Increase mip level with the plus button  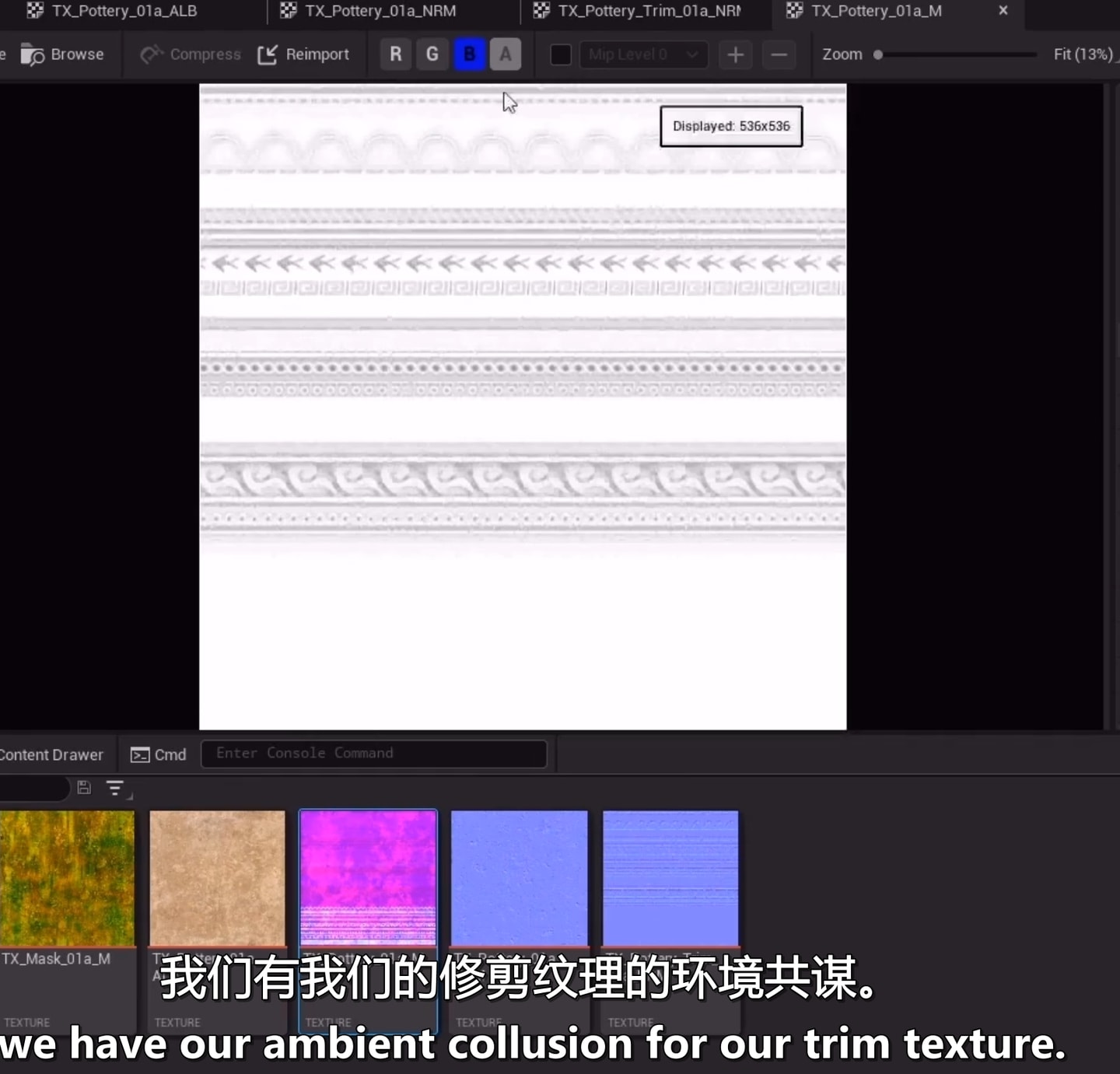[735, 54]
